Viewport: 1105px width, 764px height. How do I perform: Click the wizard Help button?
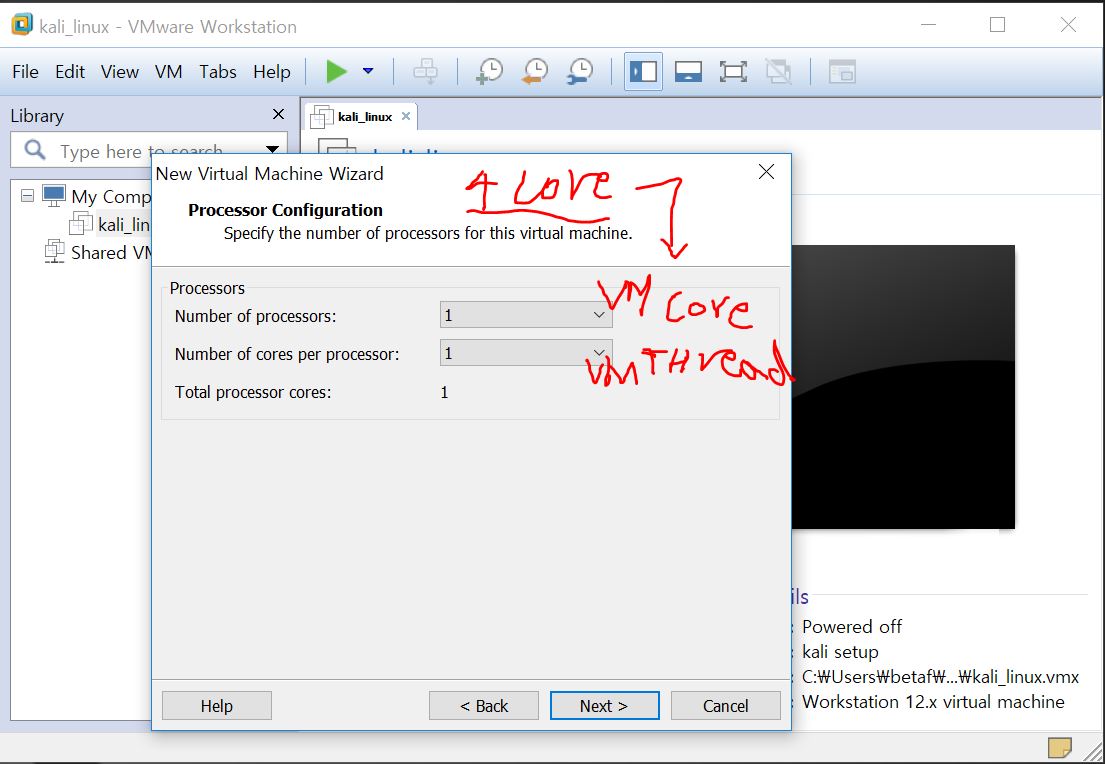click(216, 706)
